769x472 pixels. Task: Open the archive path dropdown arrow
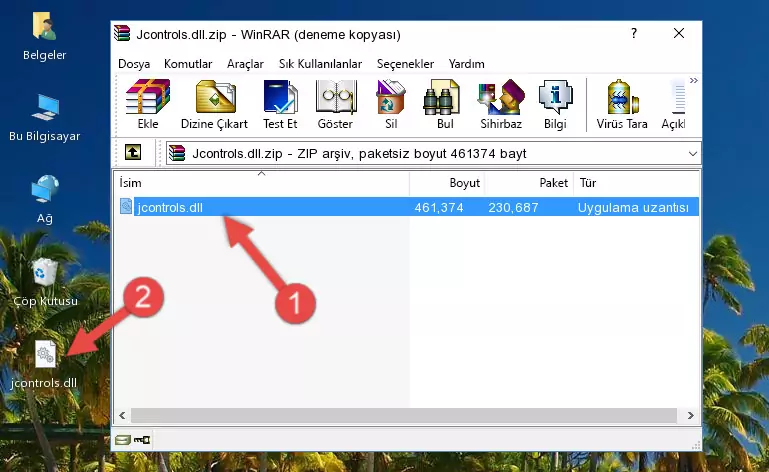click(x=692, y=154)
